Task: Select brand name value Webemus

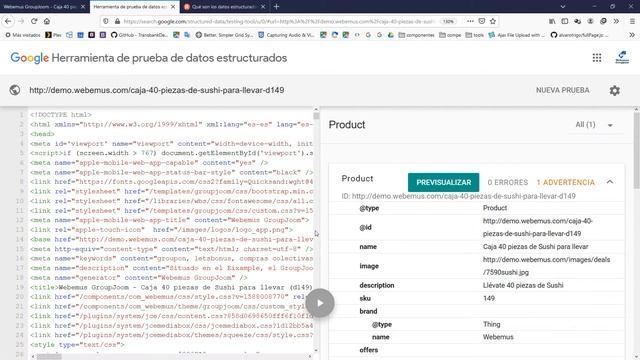Action: coord(498,337)
